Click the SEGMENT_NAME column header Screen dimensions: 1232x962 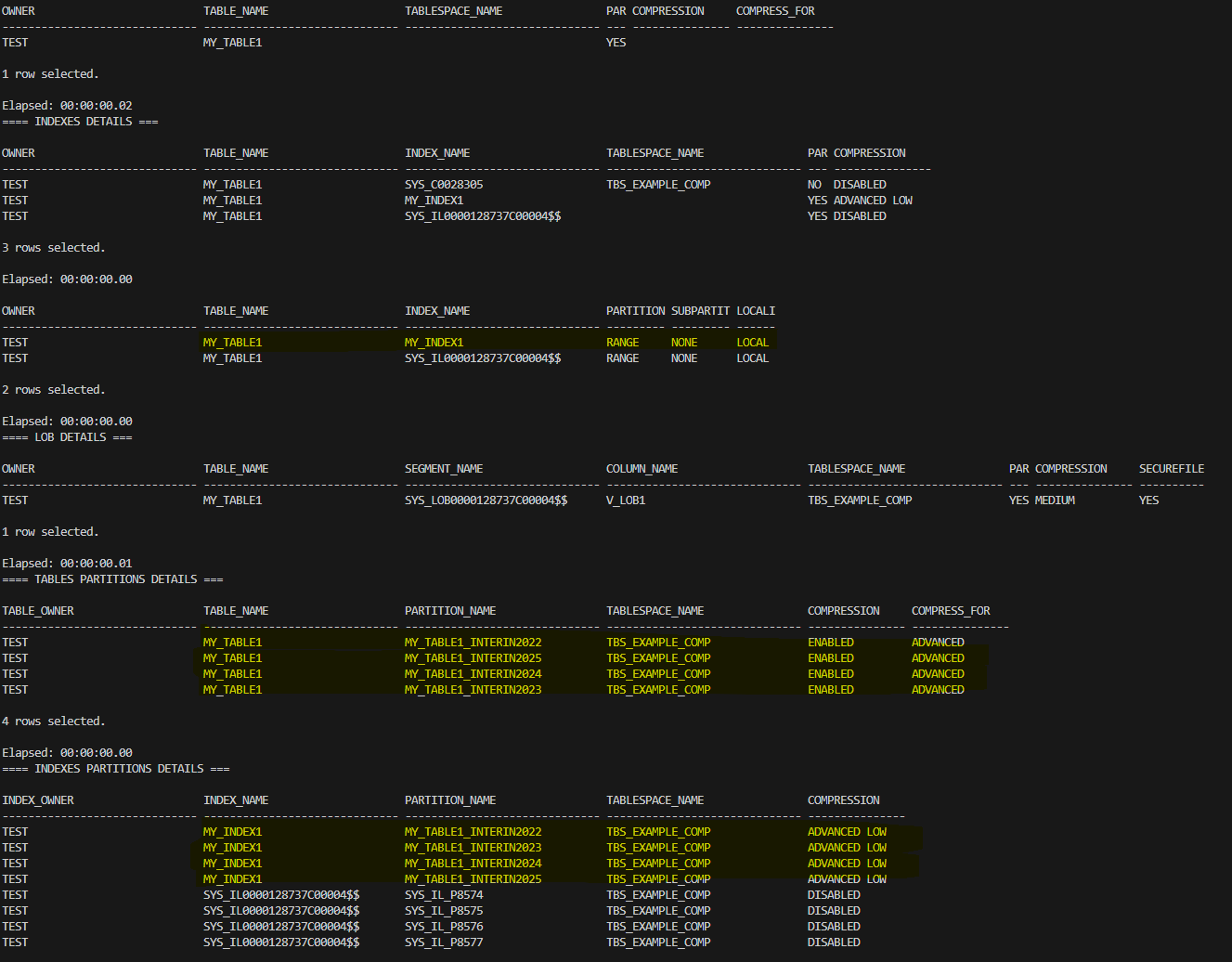pos(443,469)
